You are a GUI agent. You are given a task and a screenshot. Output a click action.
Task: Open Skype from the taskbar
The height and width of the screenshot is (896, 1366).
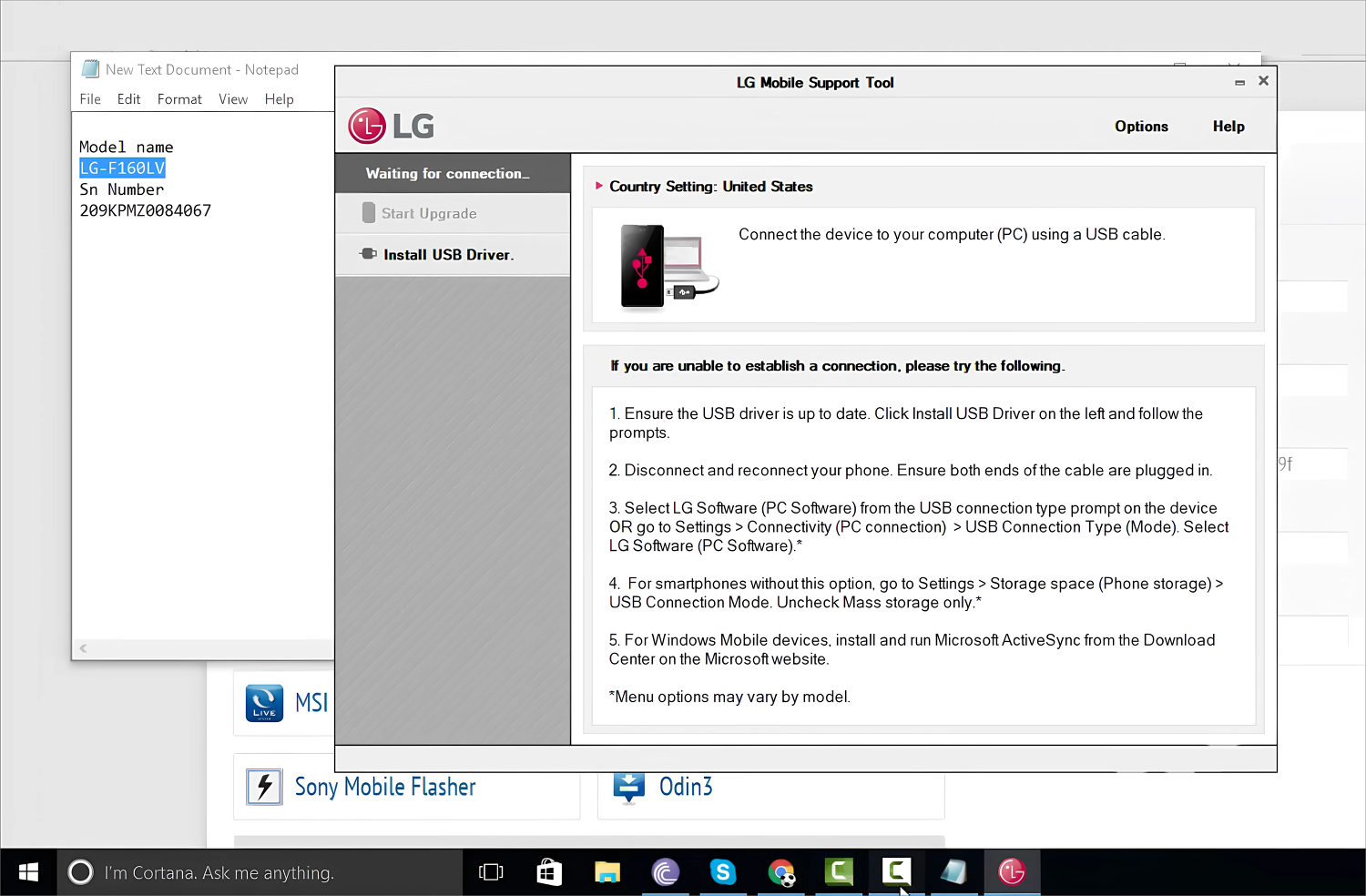pos(723,872)
